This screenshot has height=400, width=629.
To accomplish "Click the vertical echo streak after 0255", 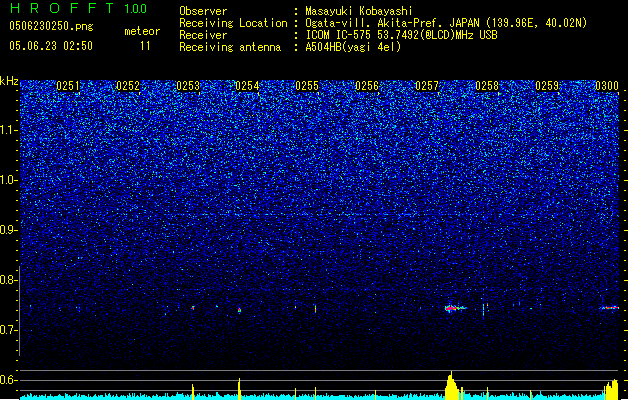I will (x=315, y=309).
